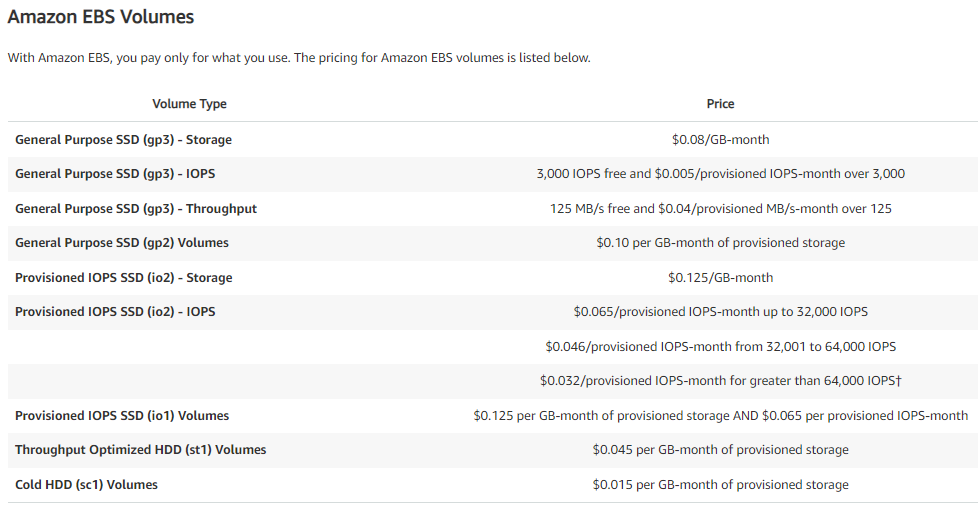Click the $0.015 per GB-month price

coord(720,485)
